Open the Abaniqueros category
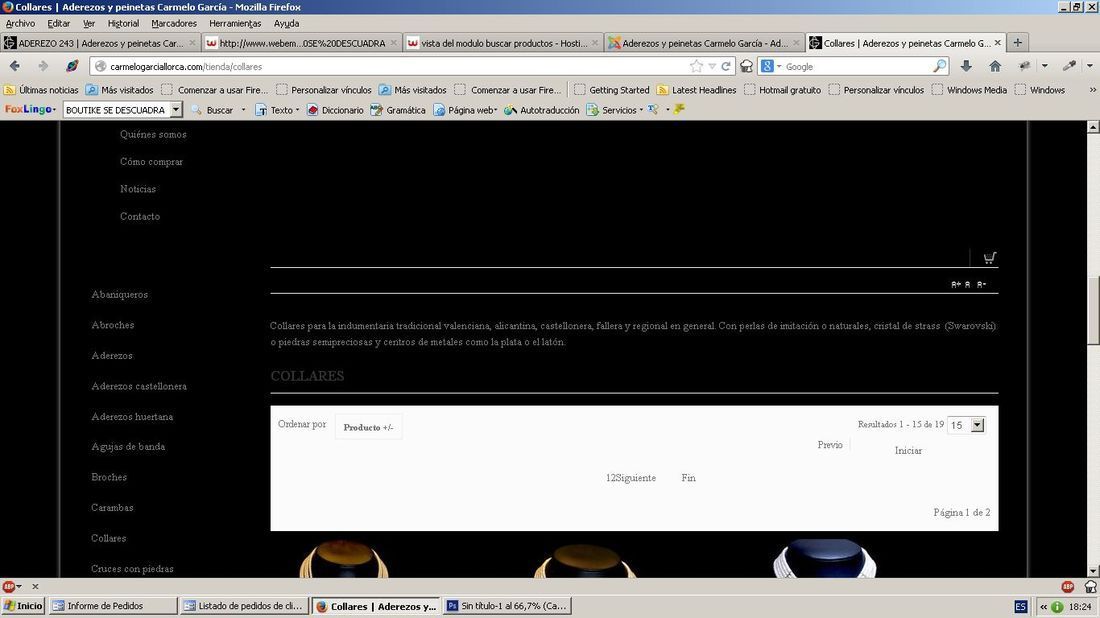This screenshot has height=618, width=1100. 119,295
